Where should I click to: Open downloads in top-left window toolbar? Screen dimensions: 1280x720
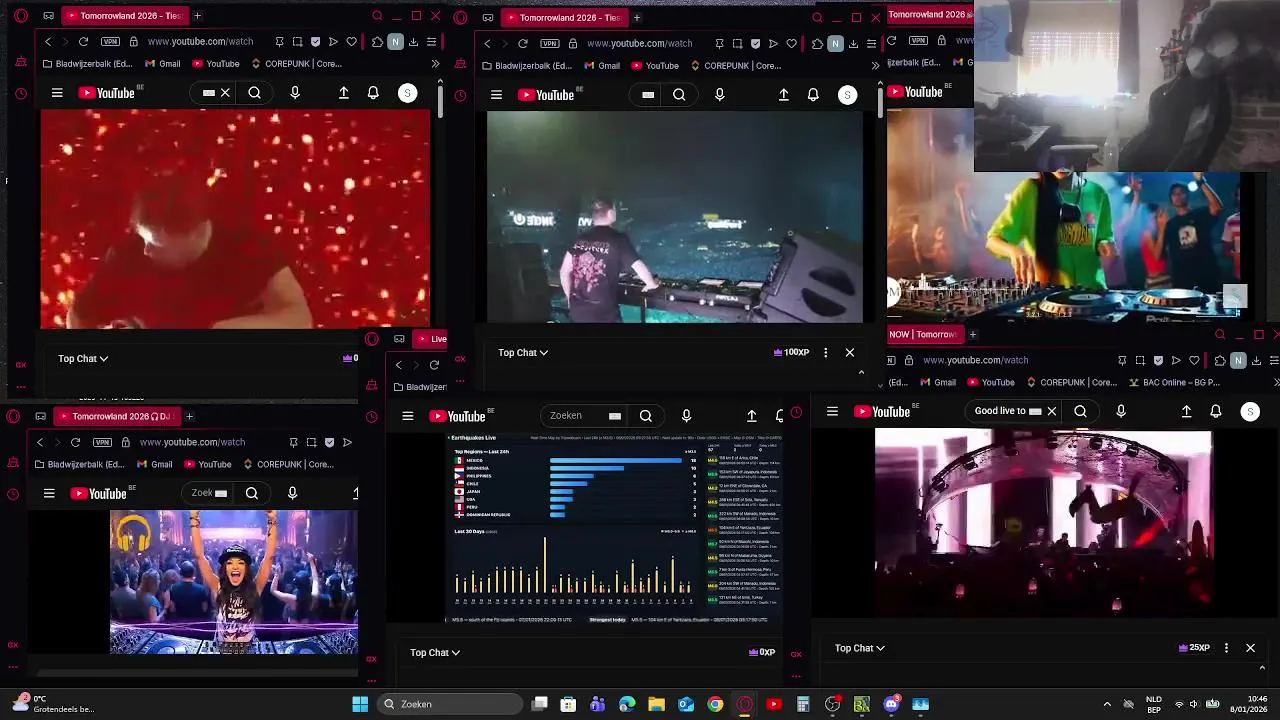click(413, 42)
